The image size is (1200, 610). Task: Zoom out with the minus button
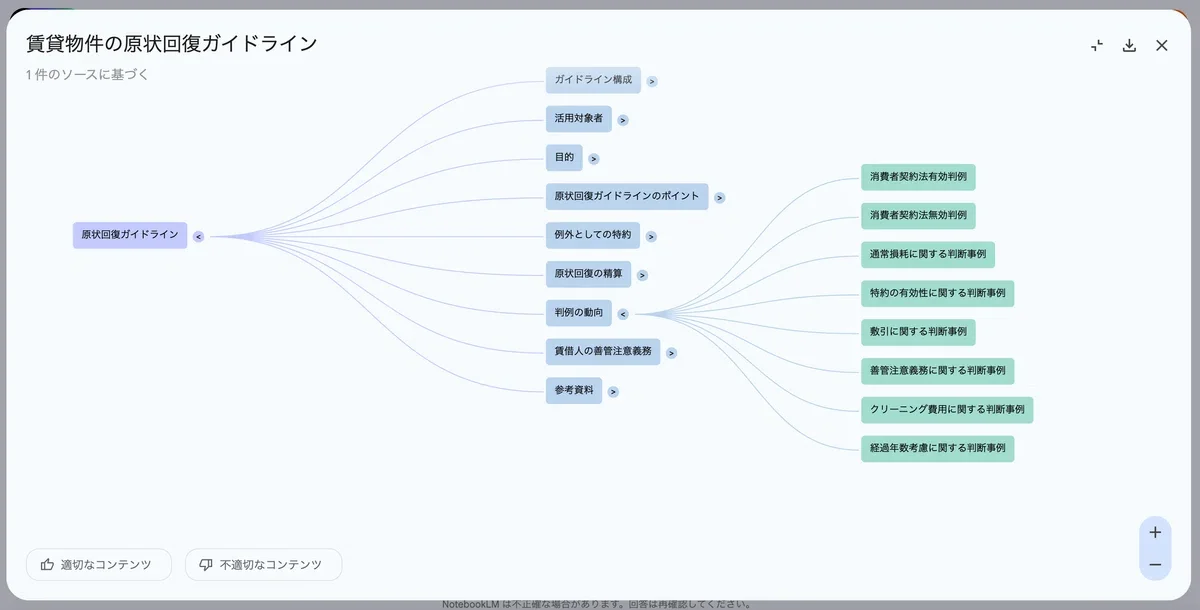click(x=1155, y=565)
